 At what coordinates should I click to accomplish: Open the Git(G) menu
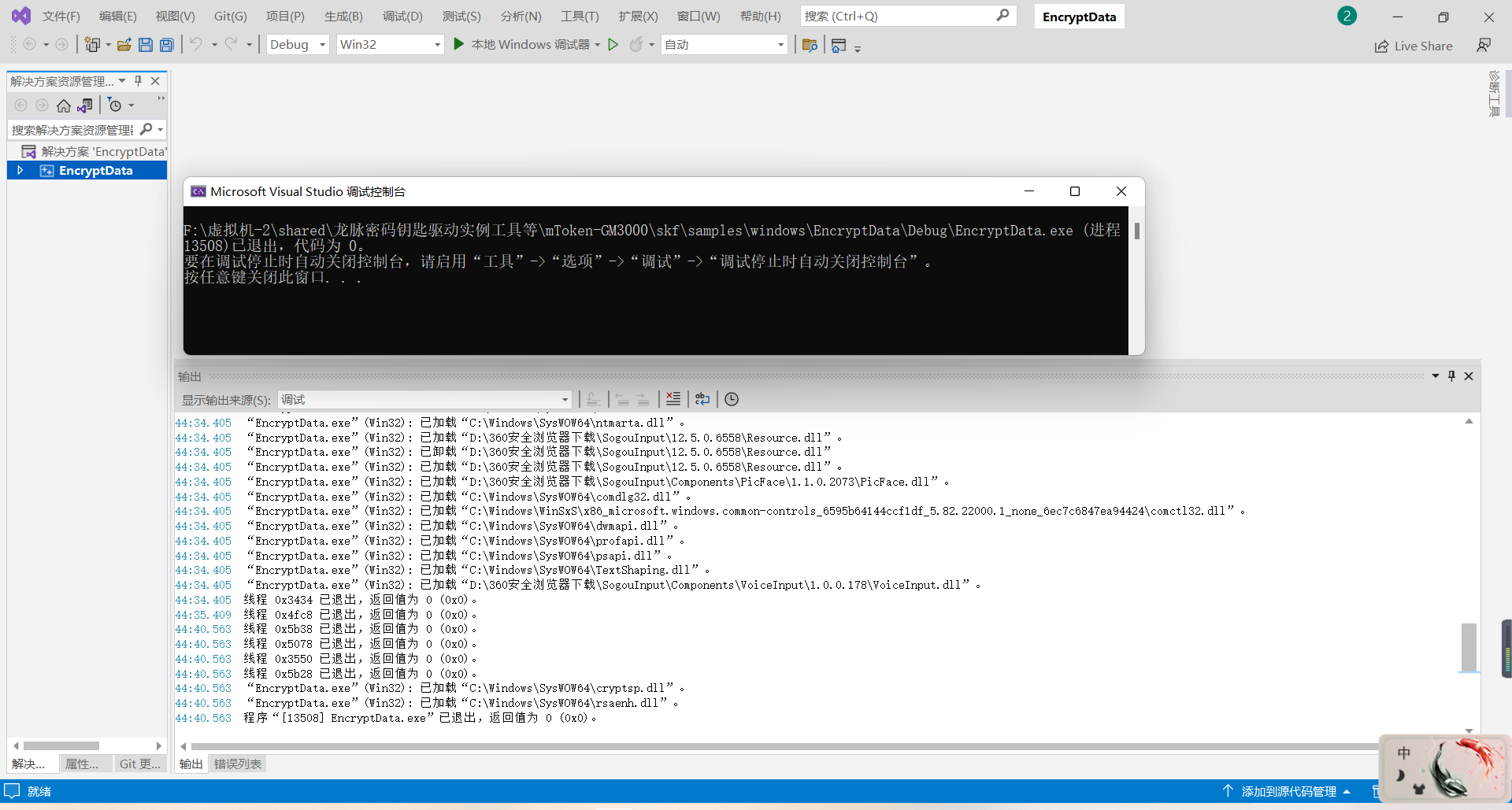231,16
